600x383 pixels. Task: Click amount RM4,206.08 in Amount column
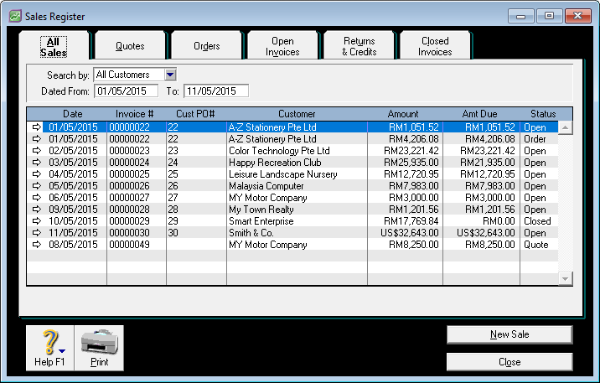coord(414,139)
